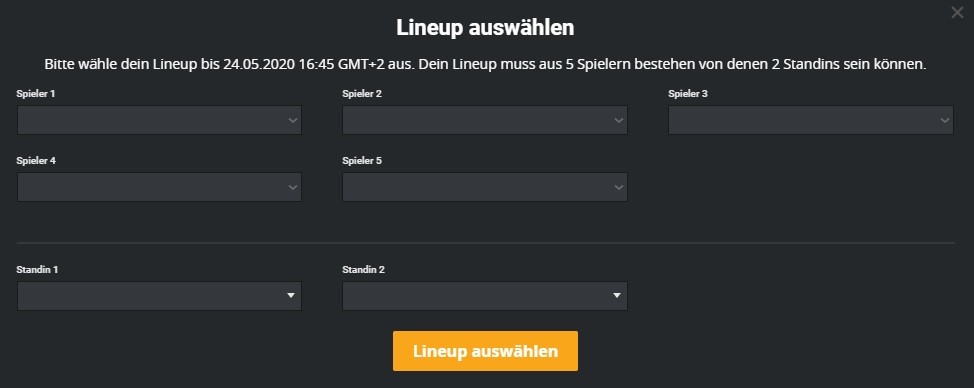974x388 pixels.
Task: Click the Standin 1 field label
Action: point(37,270)
